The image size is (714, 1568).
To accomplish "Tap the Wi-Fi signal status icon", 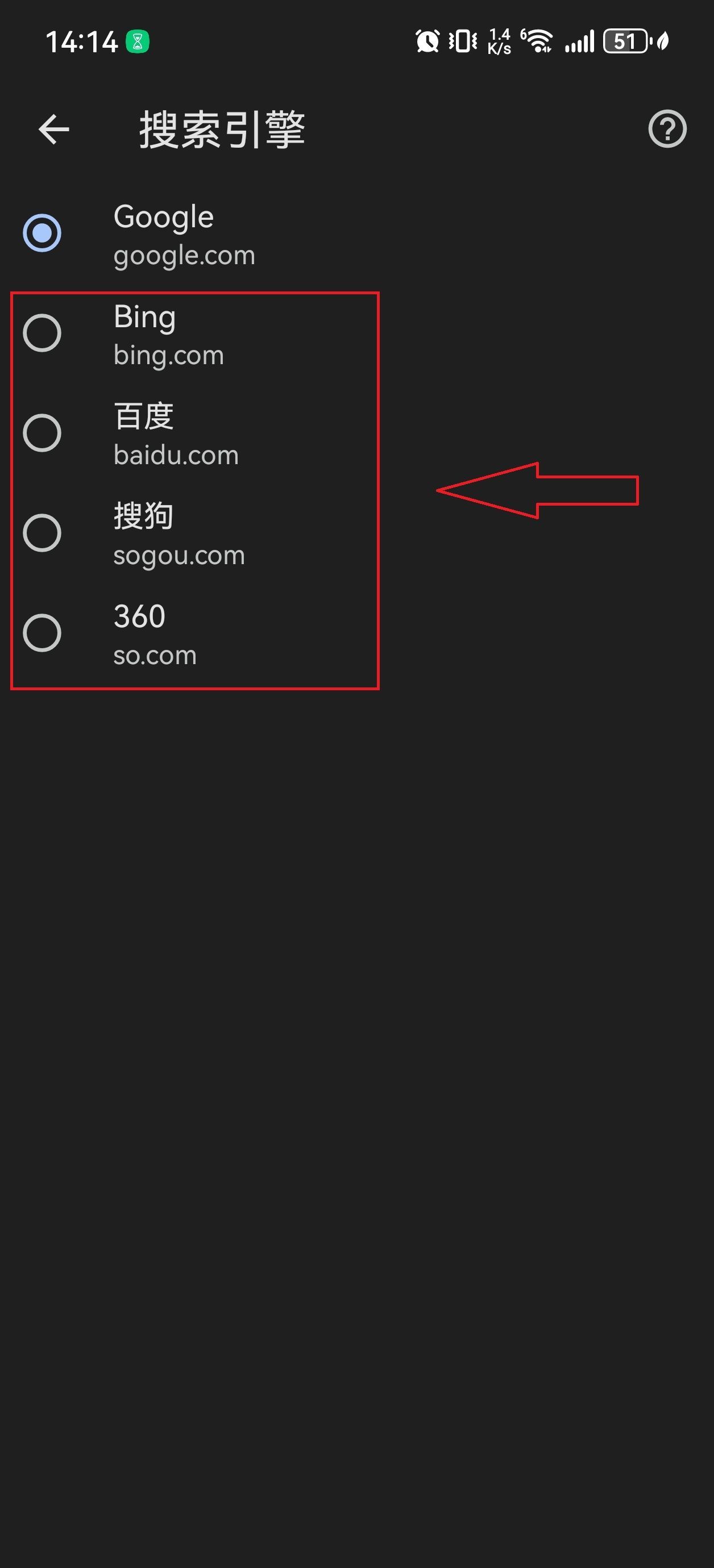I will [537, 41].
